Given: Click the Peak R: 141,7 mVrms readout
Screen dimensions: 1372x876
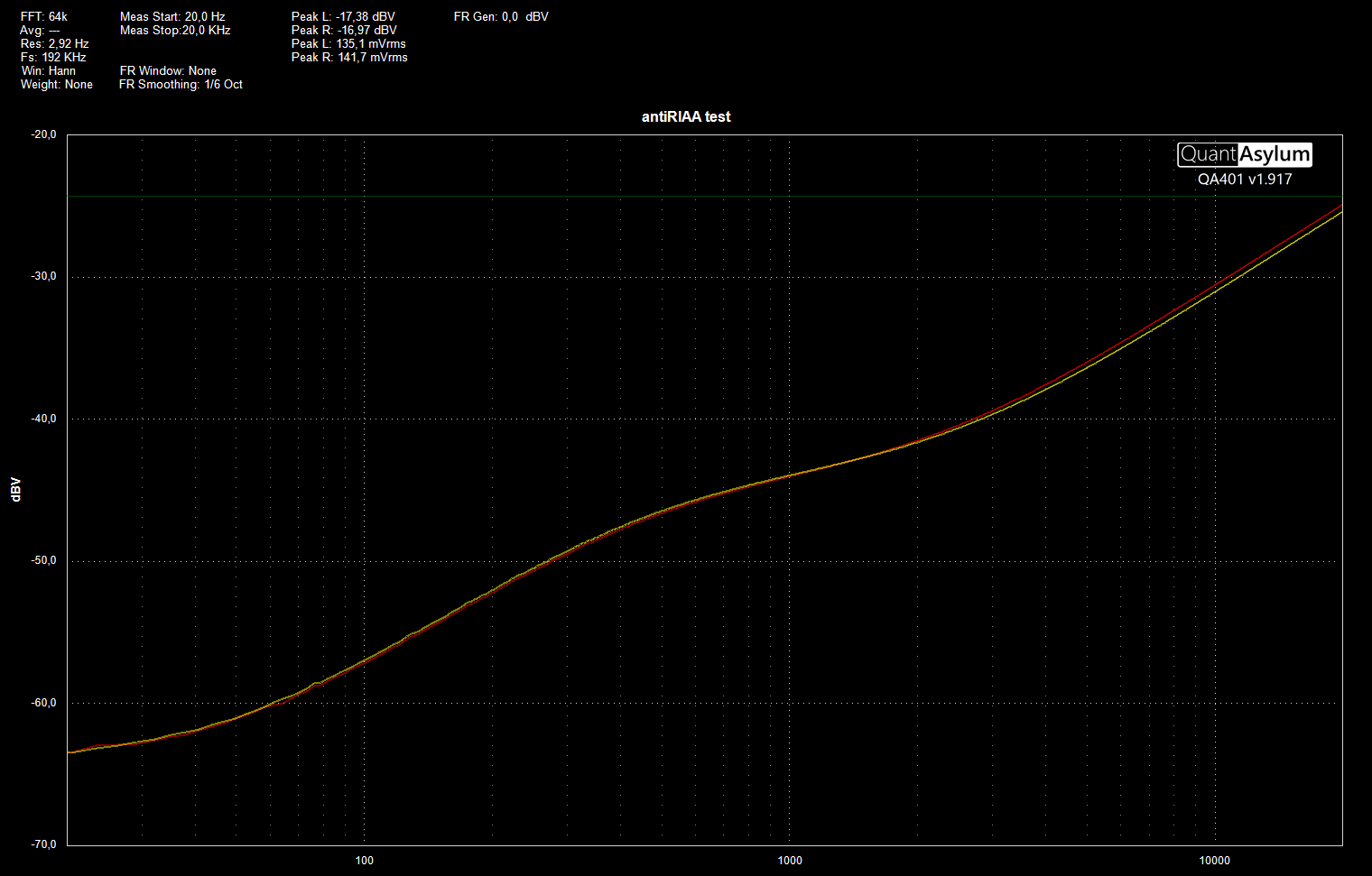Looking at the screenshot, I should click(349, 57).
